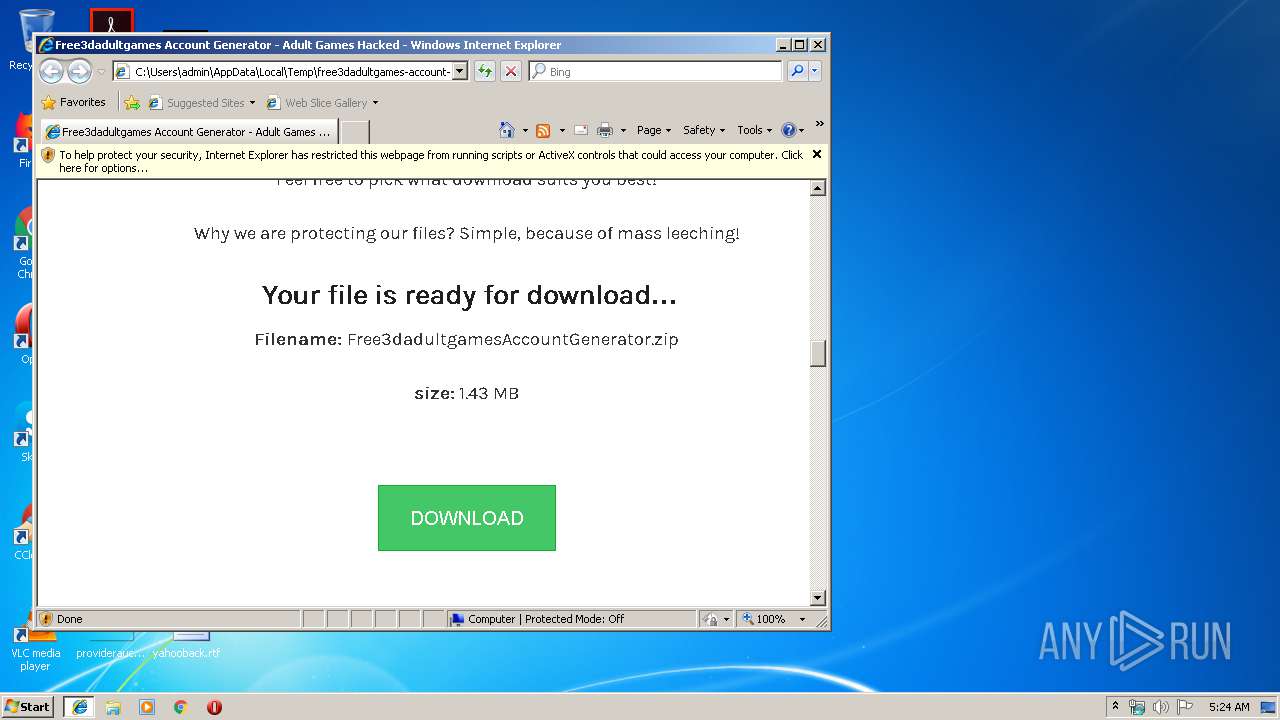1280x720 pixels.
Task: Click the Read Mail envelope icon
Action: coord(580,130)
